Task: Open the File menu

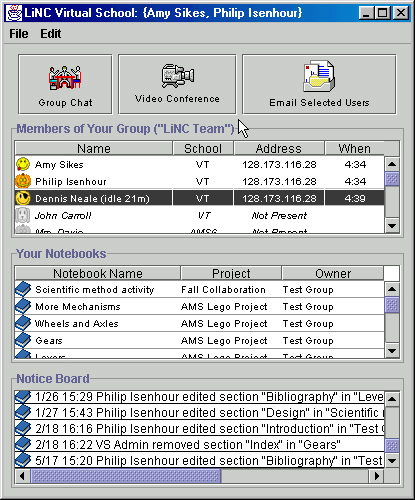Action: [19, 34]
